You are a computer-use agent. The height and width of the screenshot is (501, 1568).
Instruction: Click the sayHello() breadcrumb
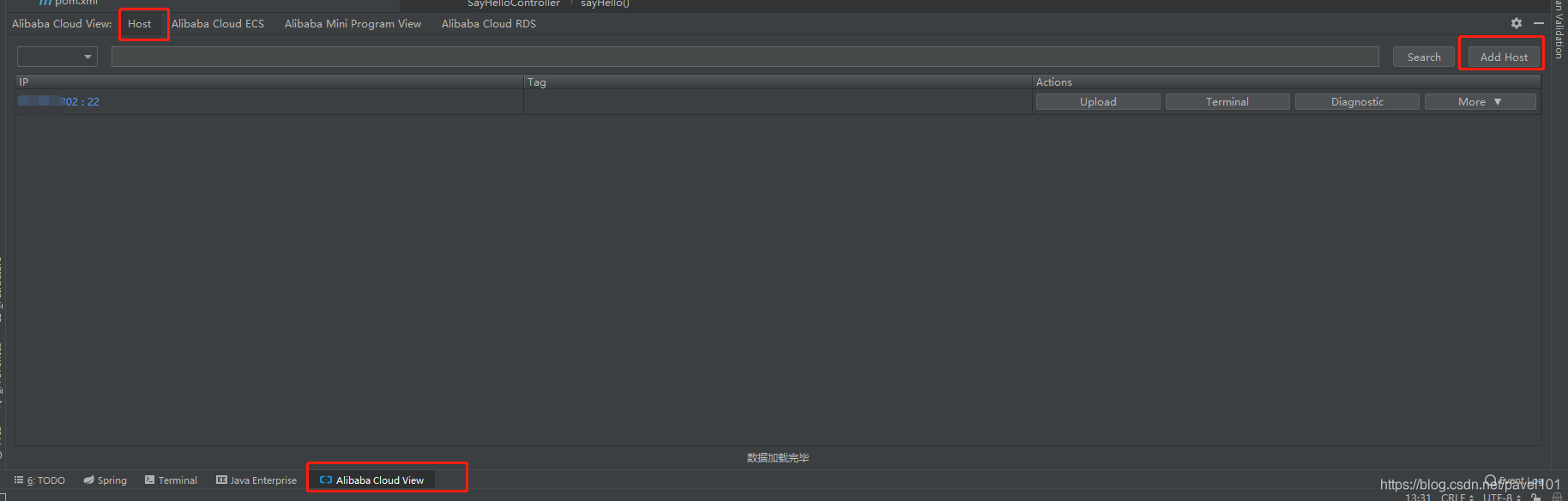point(605,3)
